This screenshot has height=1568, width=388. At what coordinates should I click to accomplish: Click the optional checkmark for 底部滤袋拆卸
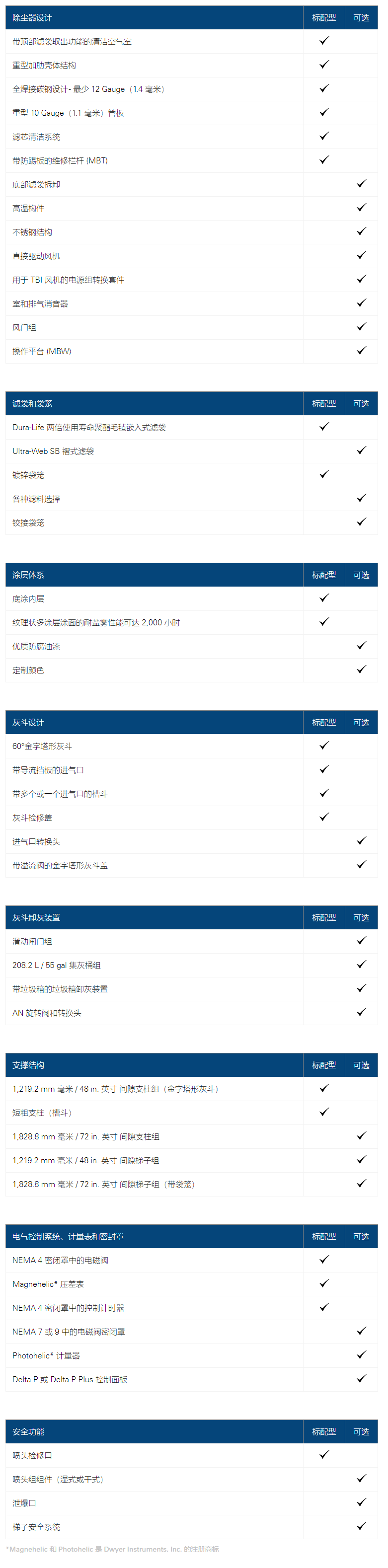click(x=361, y=183)
